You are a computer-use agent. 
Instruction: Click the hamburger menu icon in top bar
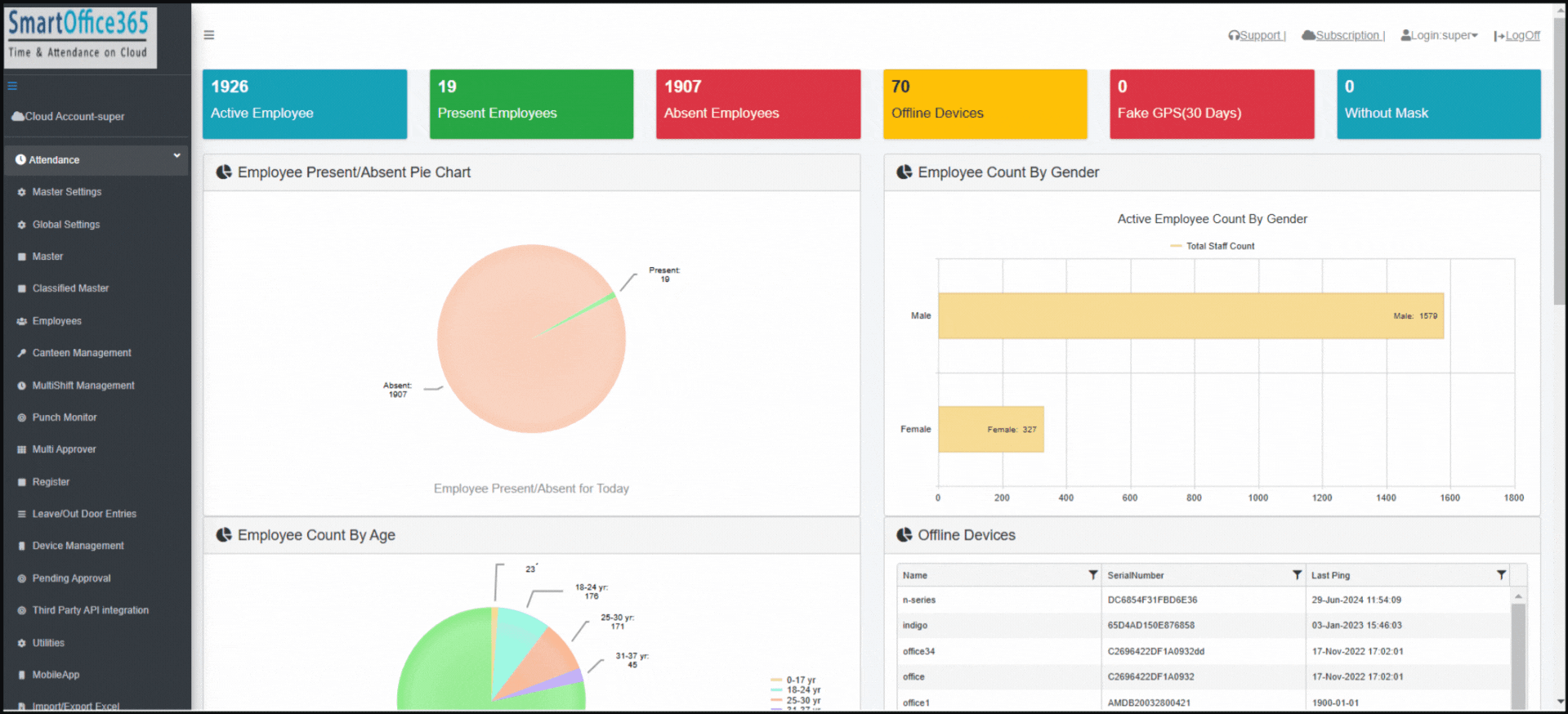click(209, 35)
